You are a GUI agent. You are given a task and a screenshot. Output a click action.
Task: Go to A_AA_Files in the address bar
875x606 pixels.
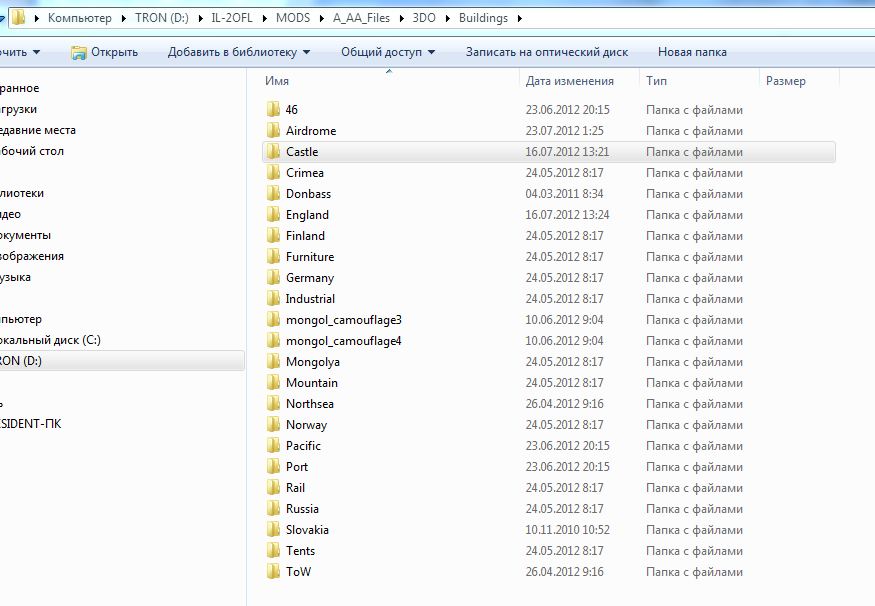pos(361,18)
